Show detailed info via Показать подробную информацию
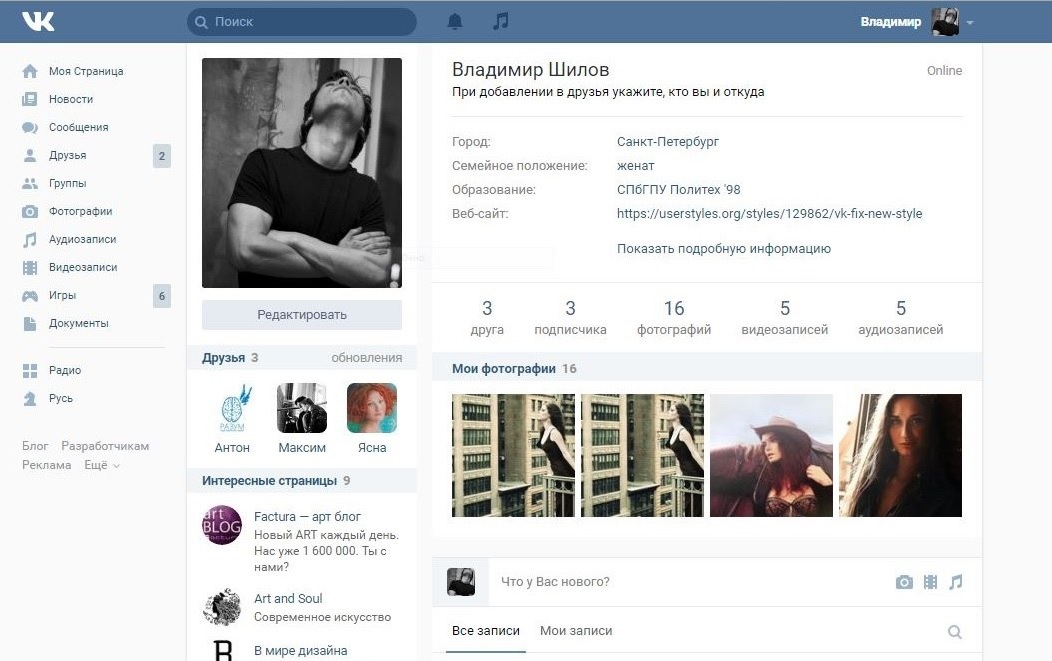The image size is (1052, 661). (723, 249)
